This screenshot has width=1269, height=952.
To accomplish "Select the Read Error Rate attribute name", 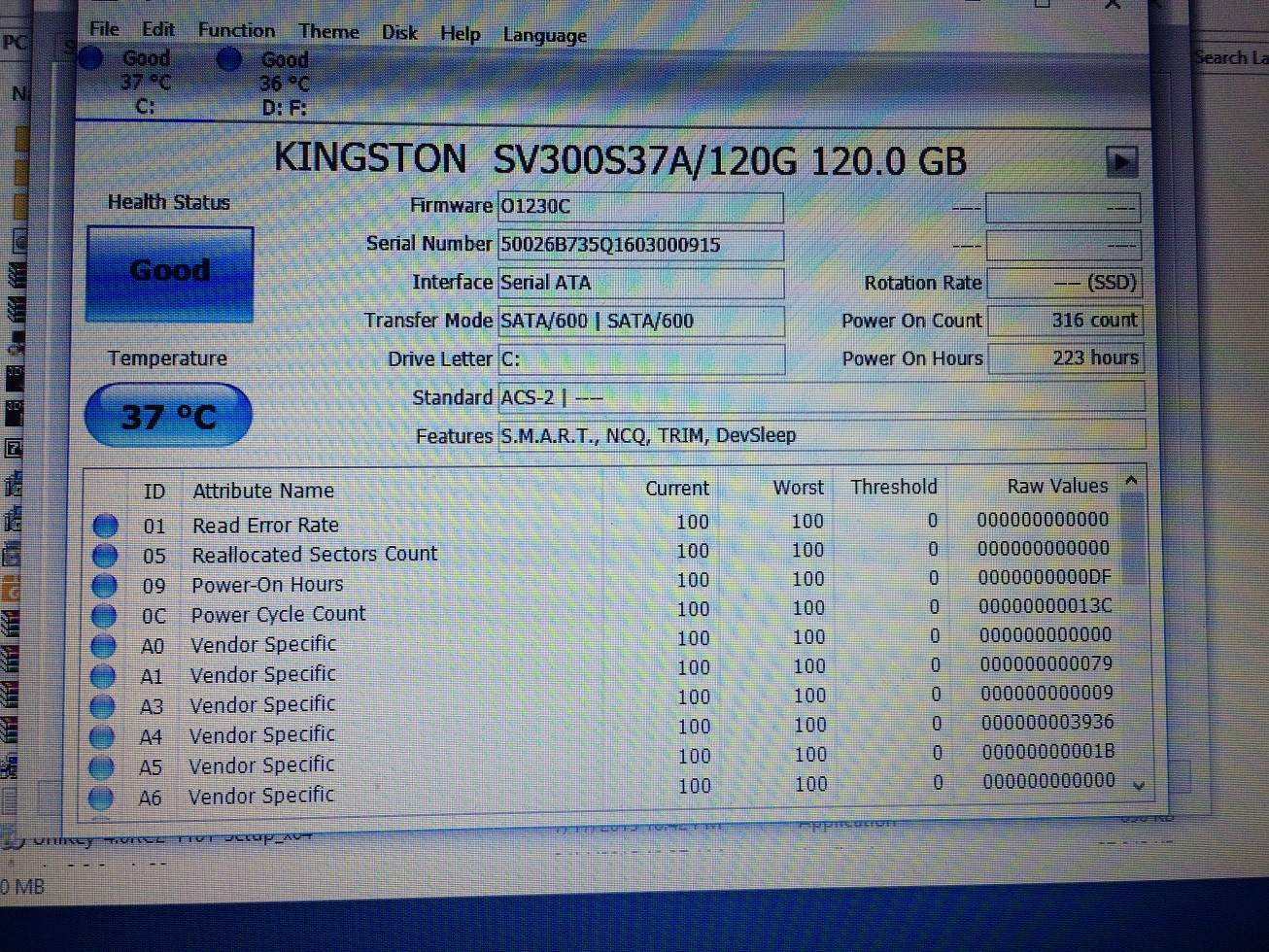I will (265, 526).
